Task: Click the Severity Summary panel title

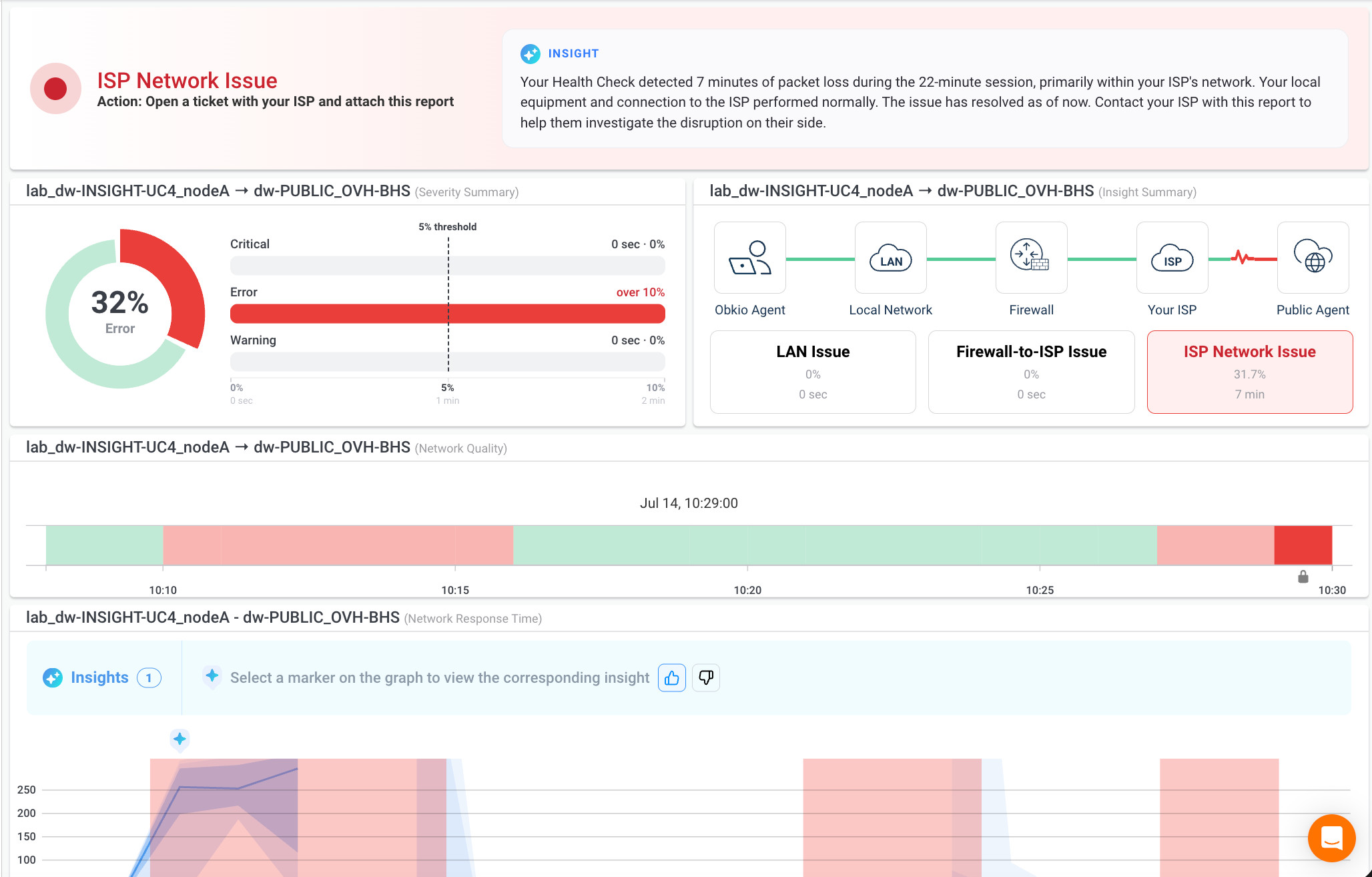Action: pyautogui.click(x=272, y=192)
